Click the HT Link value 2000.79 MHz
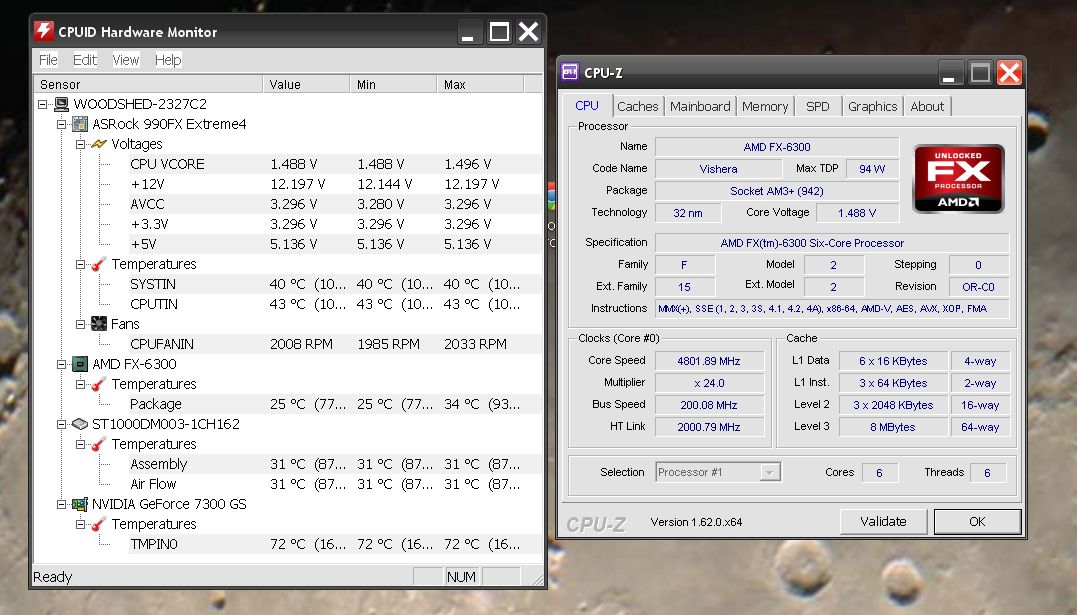Viewport: 1077px width, 615px height. (709, 427)
